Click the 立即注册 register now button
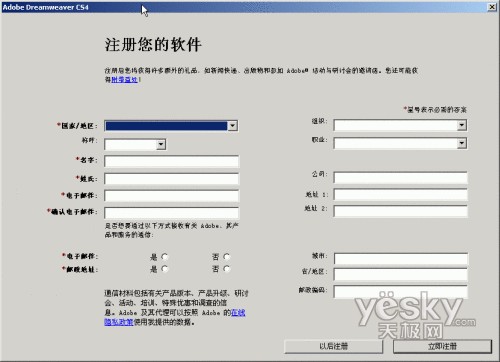The image size is (500, 362). click(442, 347)
